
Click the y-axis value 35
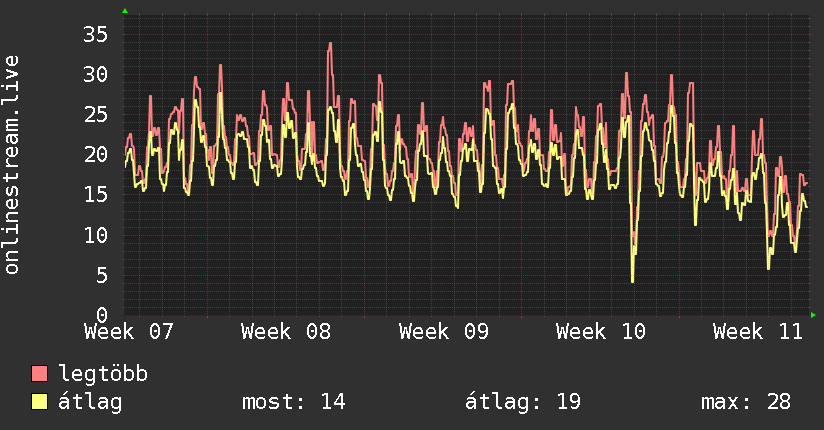96,35
